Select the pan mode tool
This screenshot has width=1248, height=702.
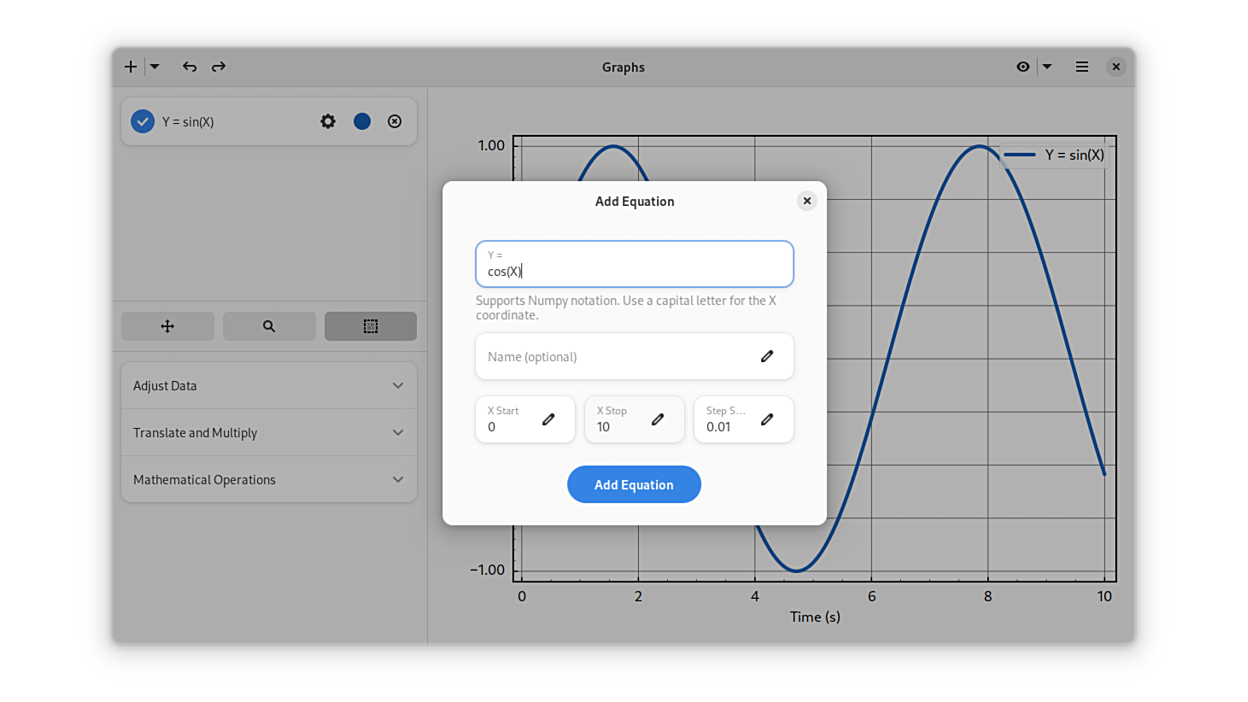pos(168,326)
